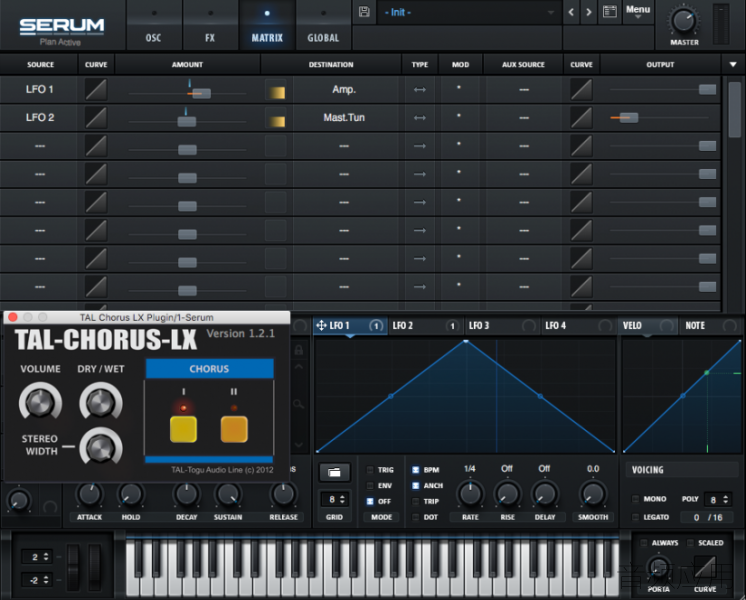Enable LEGATO voicing checkbox
This screenshot has height=600, width=746.
pos(635,517)
